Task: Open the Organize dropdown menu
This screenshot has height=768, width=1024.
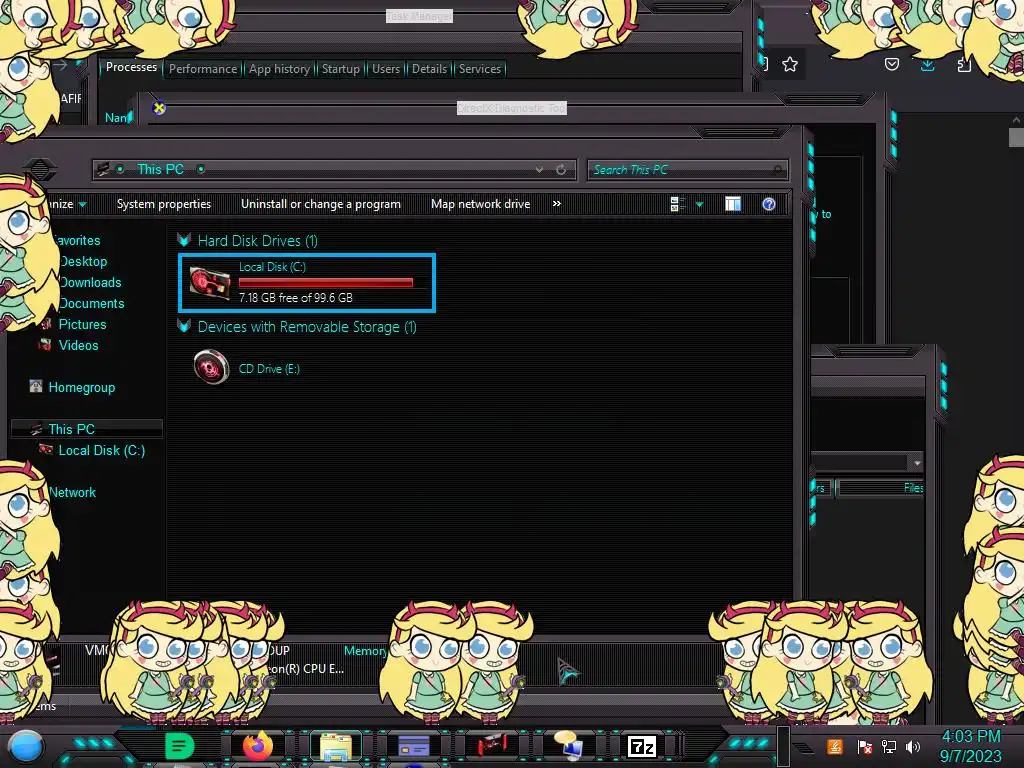Action: tap(67, 204)
